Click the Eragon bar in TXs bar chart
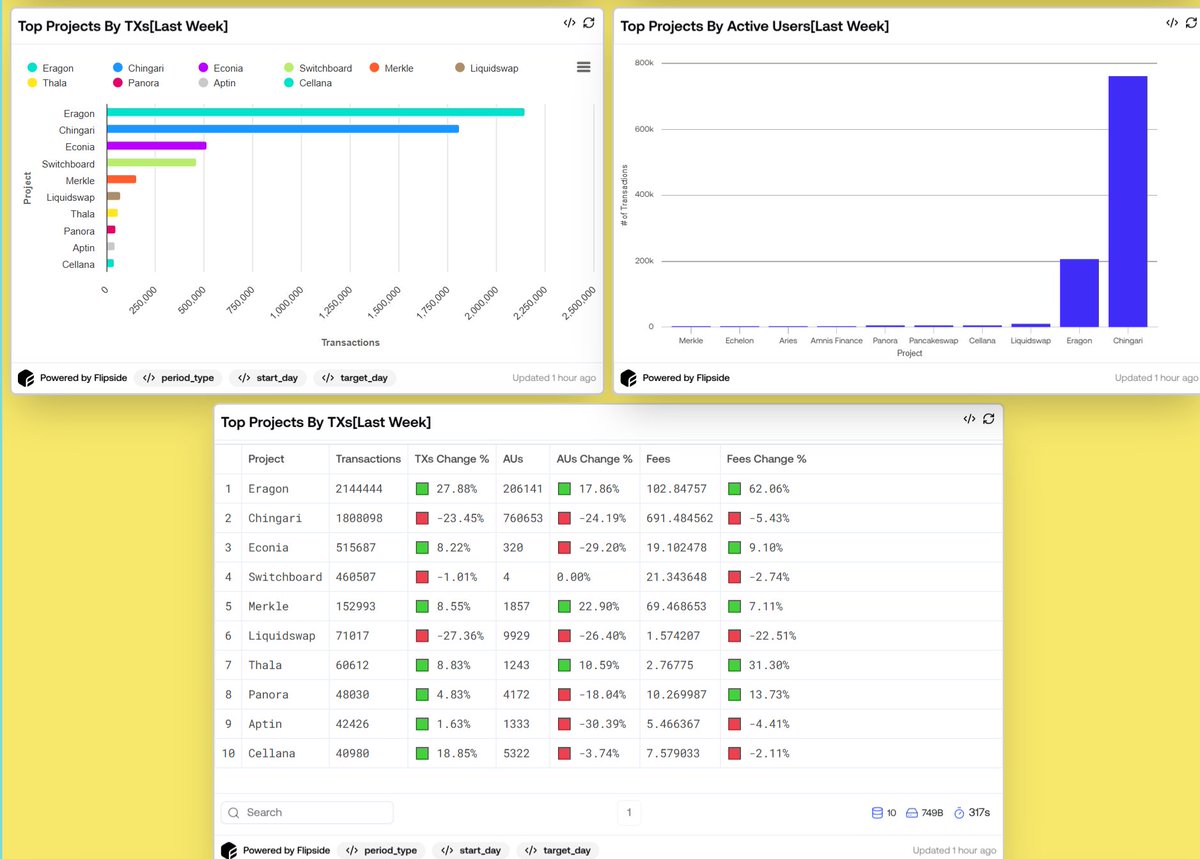The width and height of the screenshot is (1200, 859). [316, 112]
